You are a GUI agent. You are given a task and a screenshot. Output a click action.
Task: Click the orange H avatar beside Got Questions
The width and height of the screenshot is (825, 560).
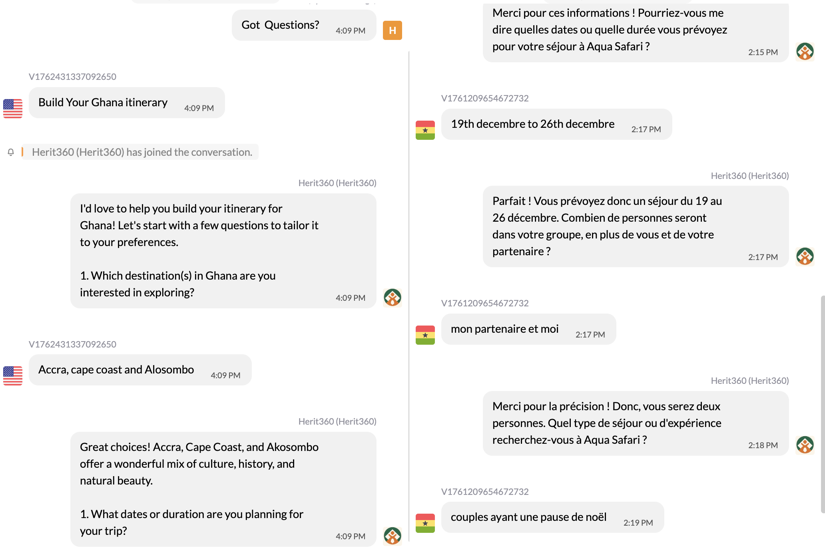click(x=392, y=31)
